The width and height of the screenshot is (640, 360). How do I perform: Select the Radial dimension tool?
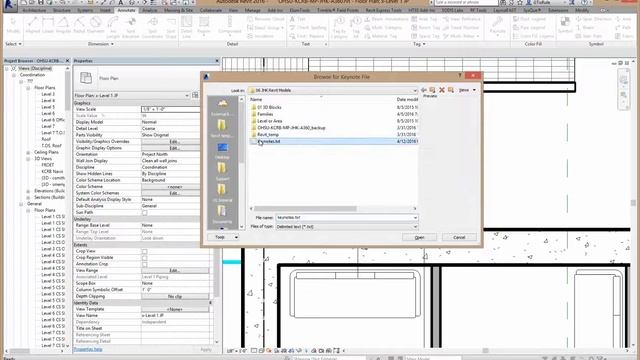[x=79, y=25]
